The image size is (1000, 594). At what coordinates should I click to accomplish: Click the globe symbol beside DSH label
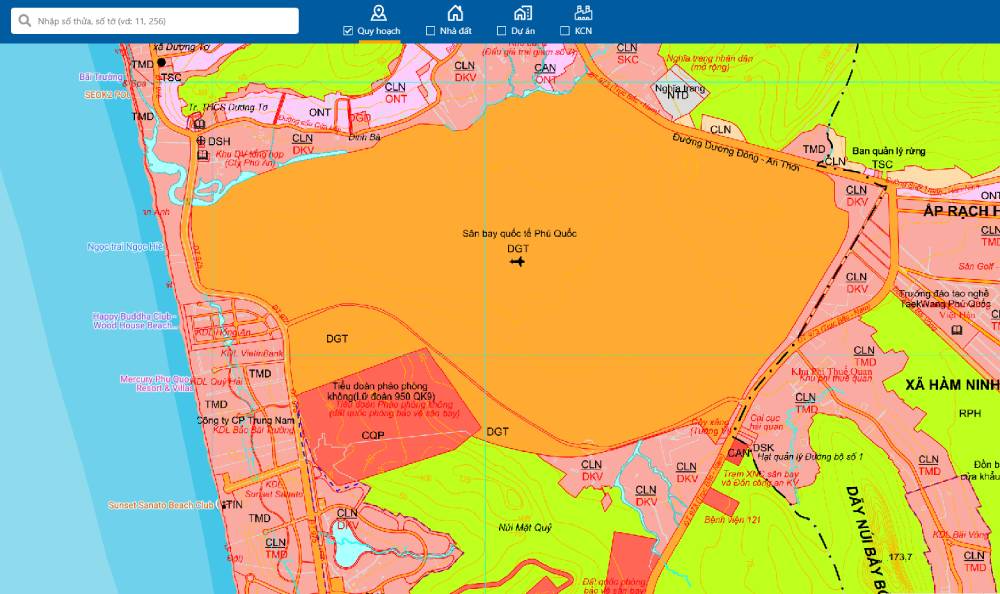pyautogui.click(x=199, y=142)
